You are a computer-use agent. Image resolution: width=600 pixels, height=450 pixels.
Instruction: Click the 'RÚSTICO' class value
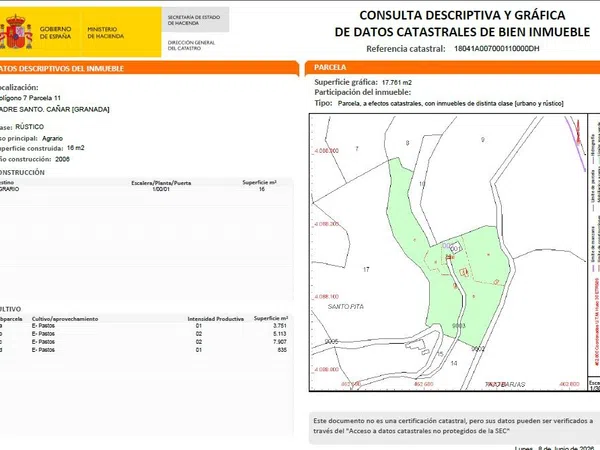click(29, 127)
